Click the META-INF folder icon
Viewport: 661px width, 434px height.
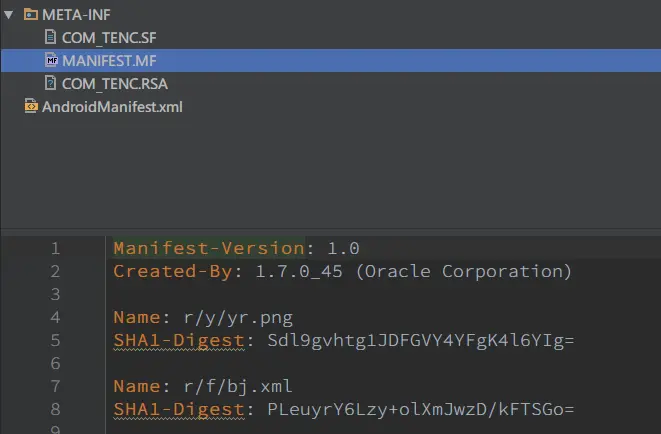tap(30, 15)
